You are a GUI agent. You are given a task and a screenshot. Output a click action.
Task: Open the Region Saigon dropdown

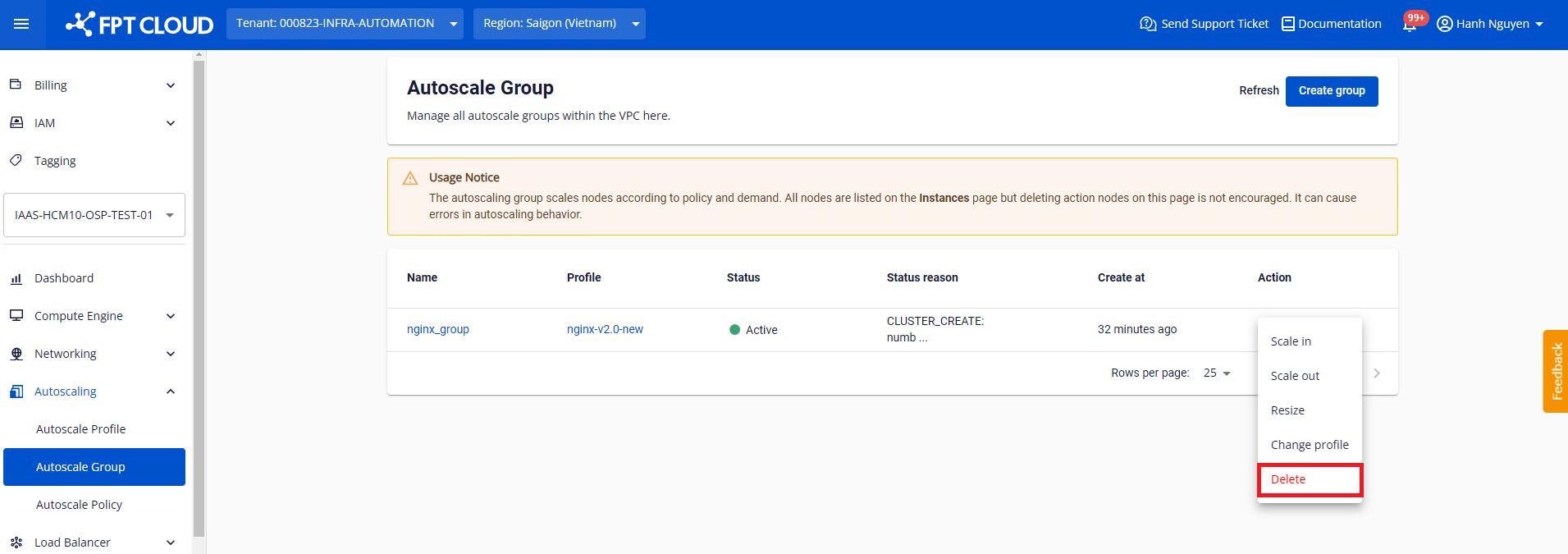pyautogui.click(x=559, y=24)
